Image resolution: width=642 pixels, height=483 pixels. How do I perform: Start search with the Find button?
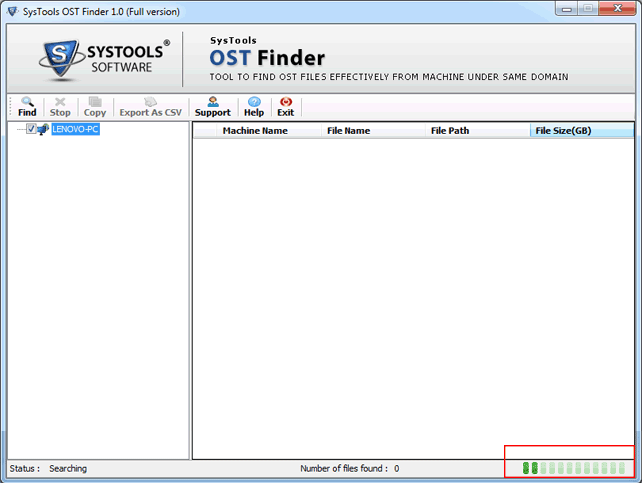click(27, 107)
